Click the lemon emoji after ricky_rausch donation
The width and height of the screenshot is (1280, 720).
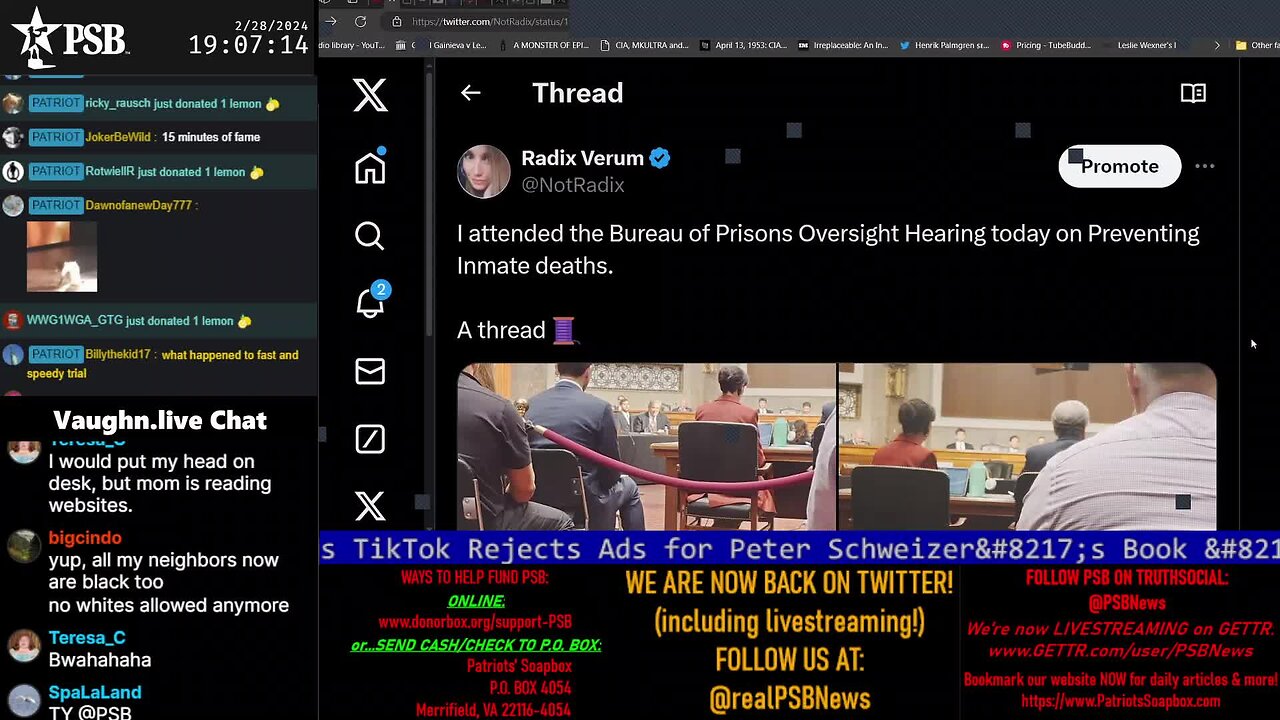tap(273, 104)
